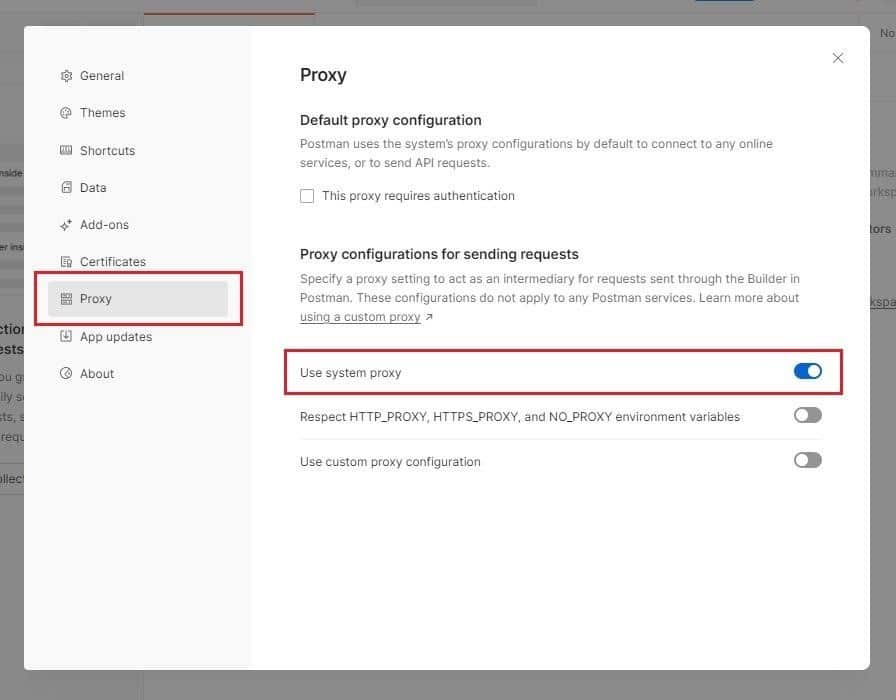Image resolution: width=896 pixels, height=700 pixels.
Task: Click the Themes palette icon
Action: click(x=66, y=113)
